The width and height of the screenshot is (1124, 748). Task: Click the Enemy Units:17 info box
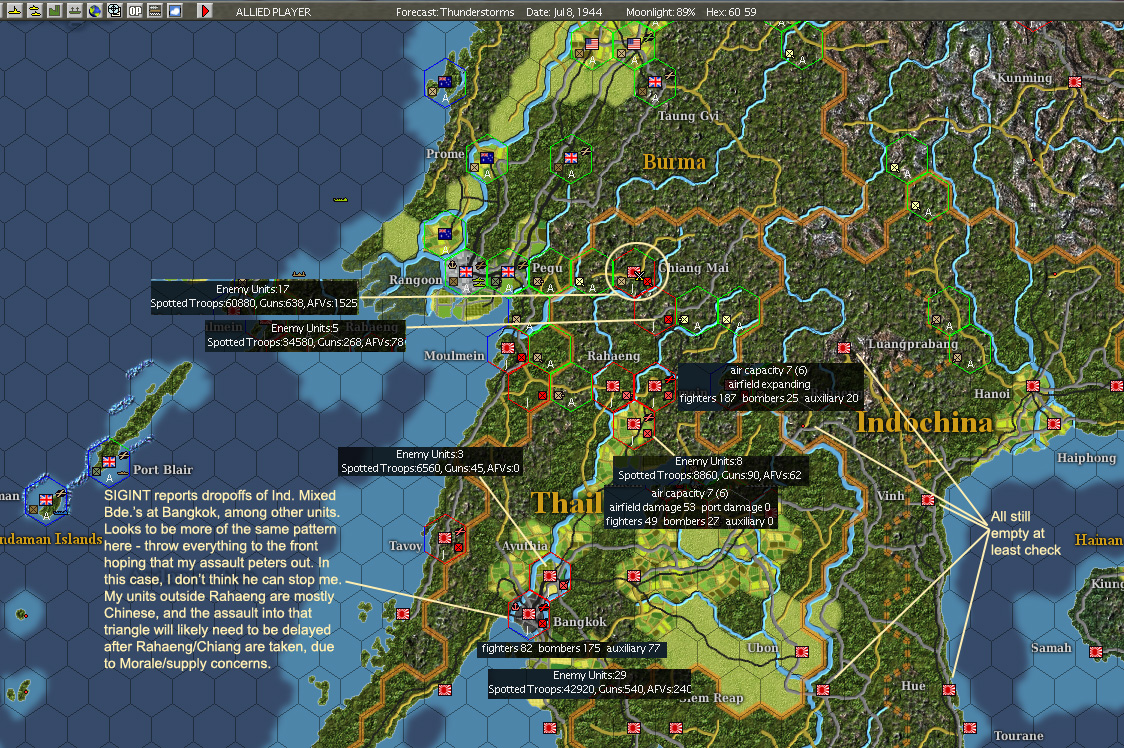tap(254, 296)
